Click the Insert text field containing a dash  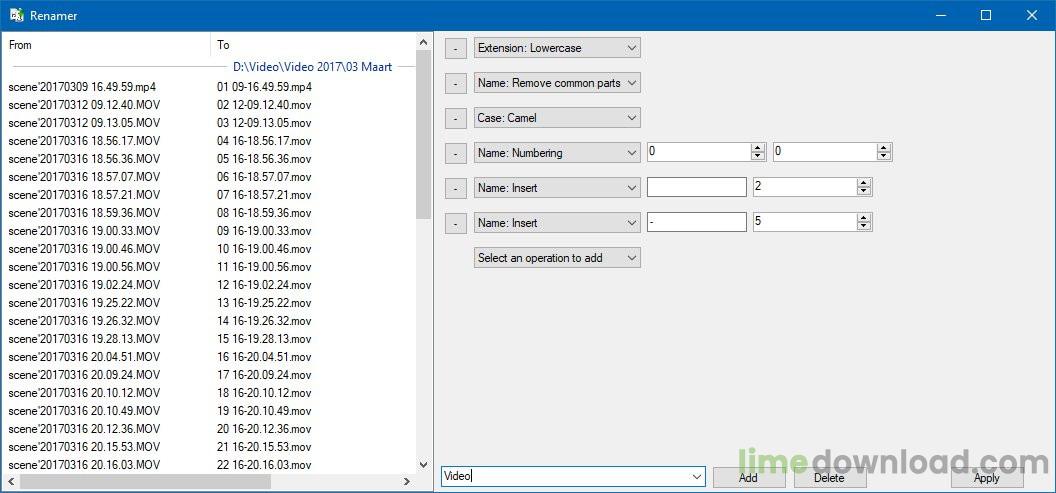pyautogui.click(x=696, y=222)
